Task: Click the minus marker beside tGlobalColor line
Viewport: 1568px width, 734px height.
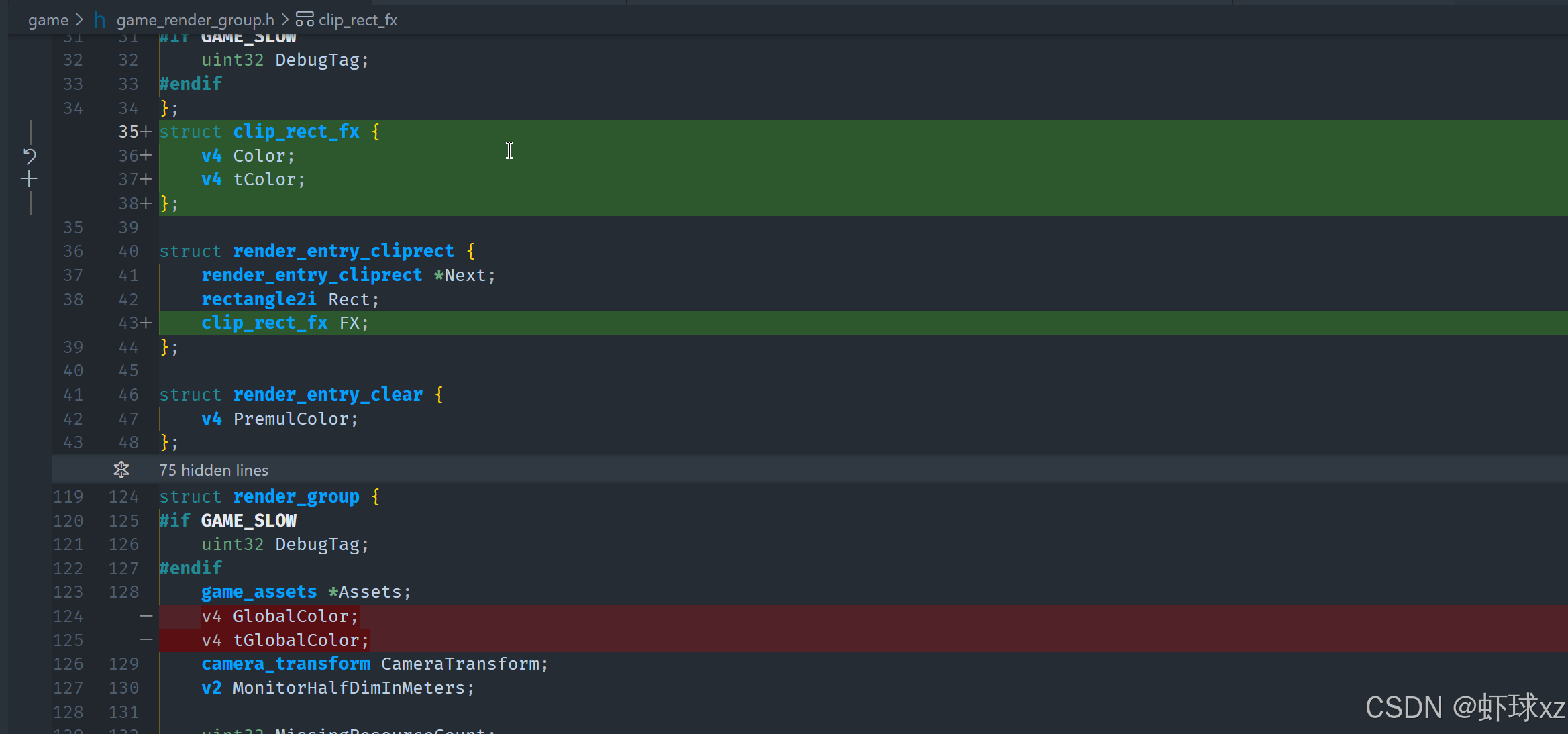Action: click(146, 640)
